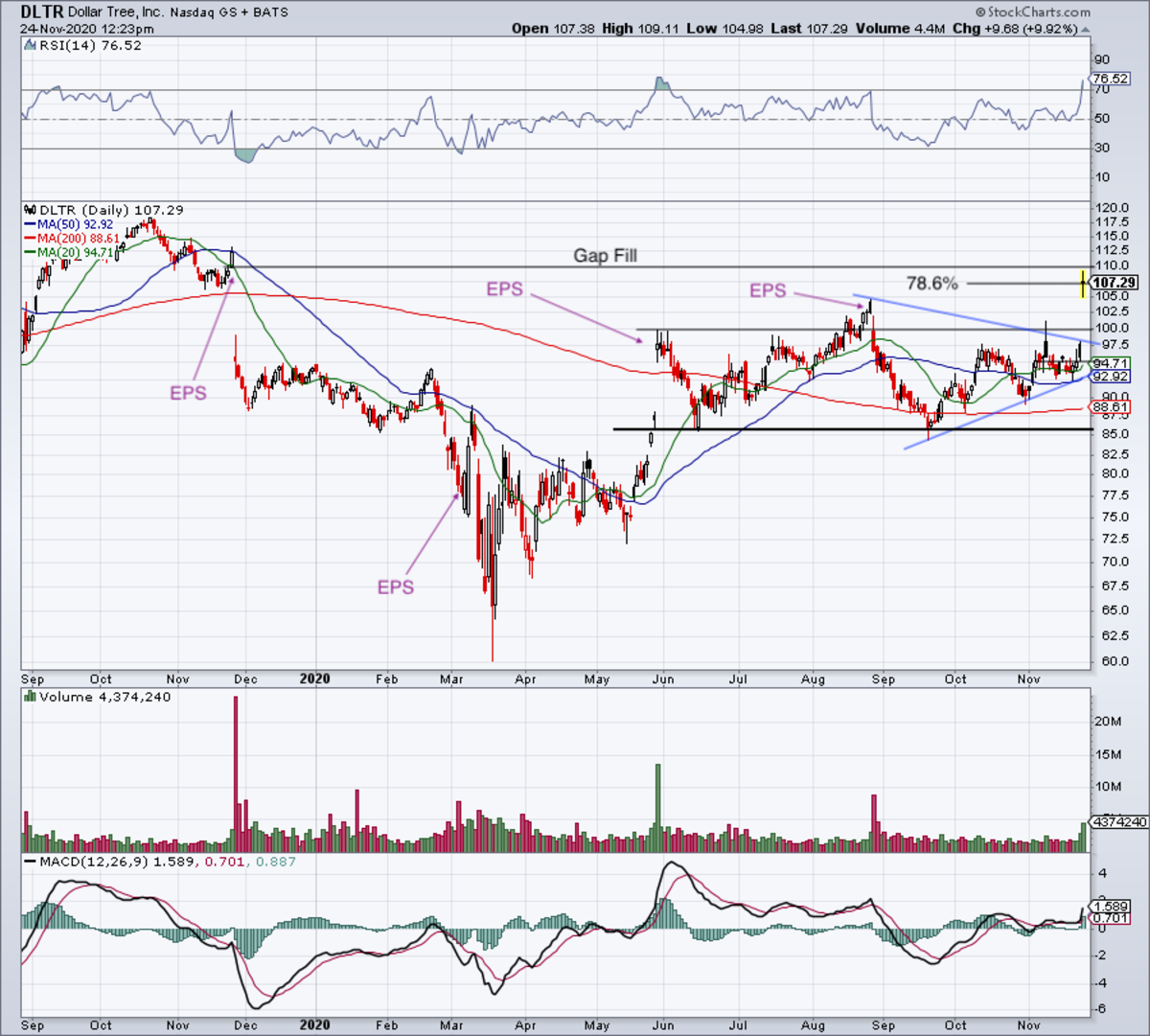The image size is (1150, 1036).
Task: Click the green line swatch beside MA(20)
Action: 30,253
